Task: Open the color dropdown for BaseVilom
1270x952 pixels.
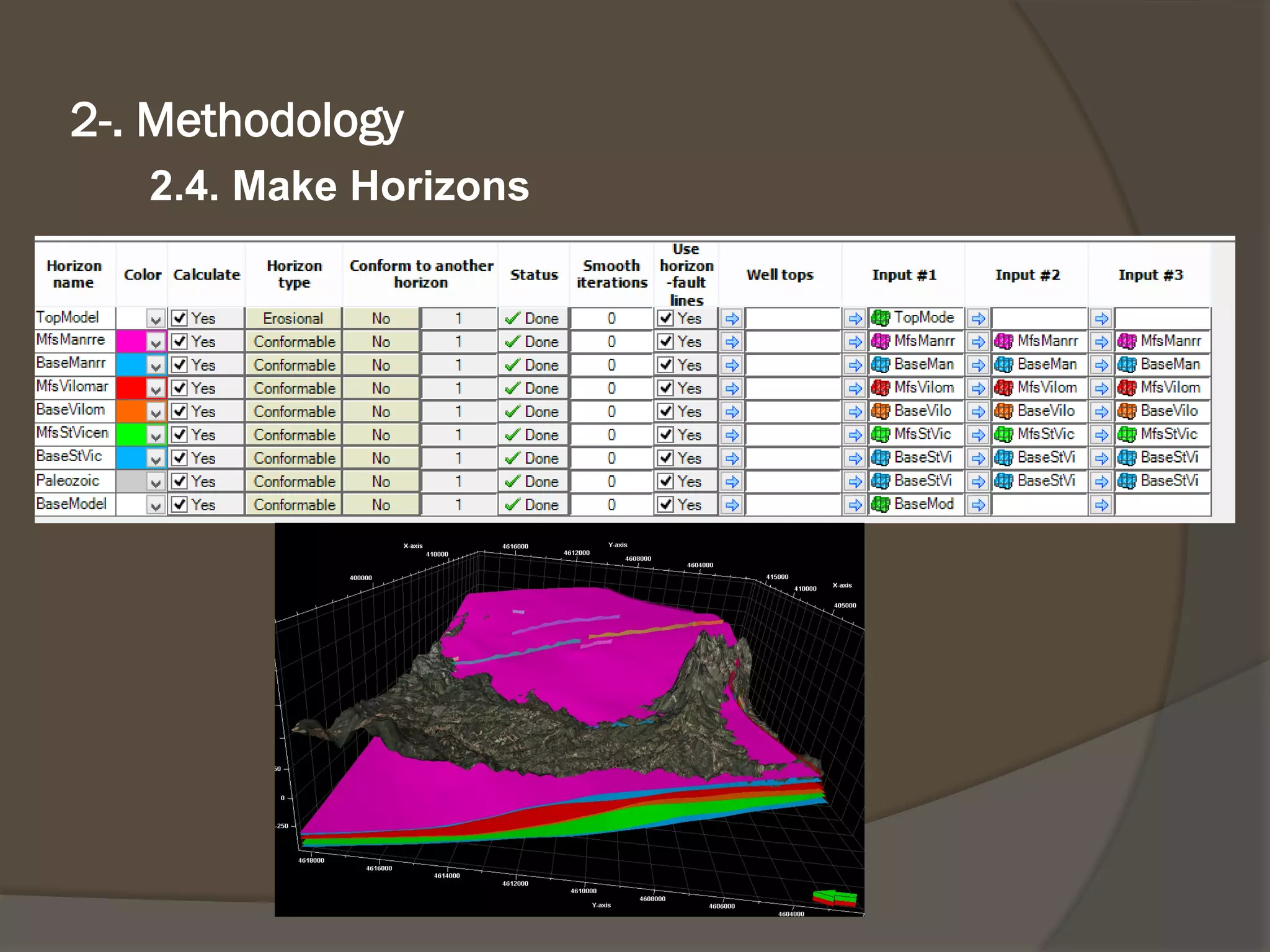Action: [155, 412]
